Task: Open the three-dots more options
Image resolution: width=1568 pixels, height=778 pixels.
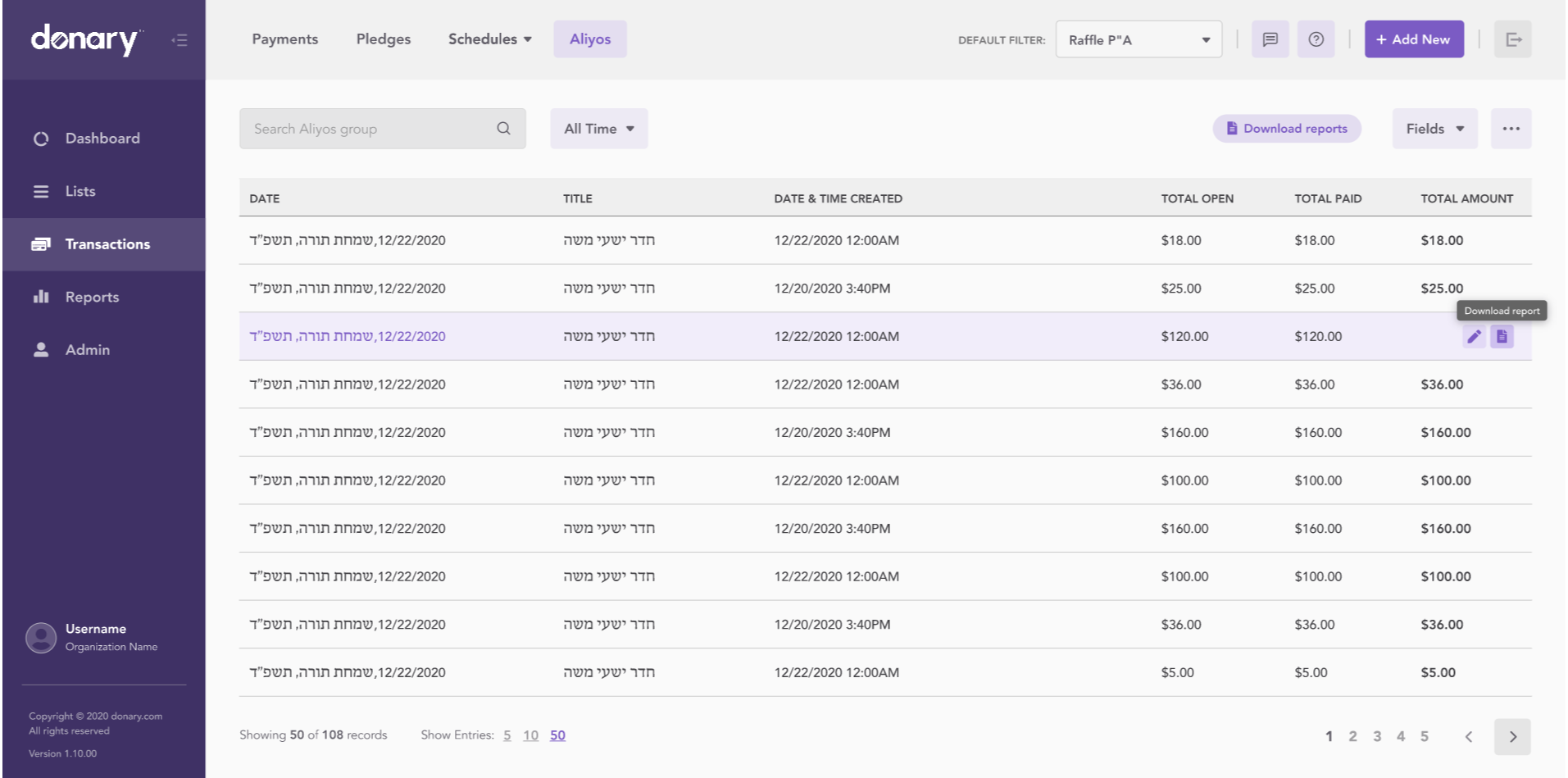Action: point(1511,129)
